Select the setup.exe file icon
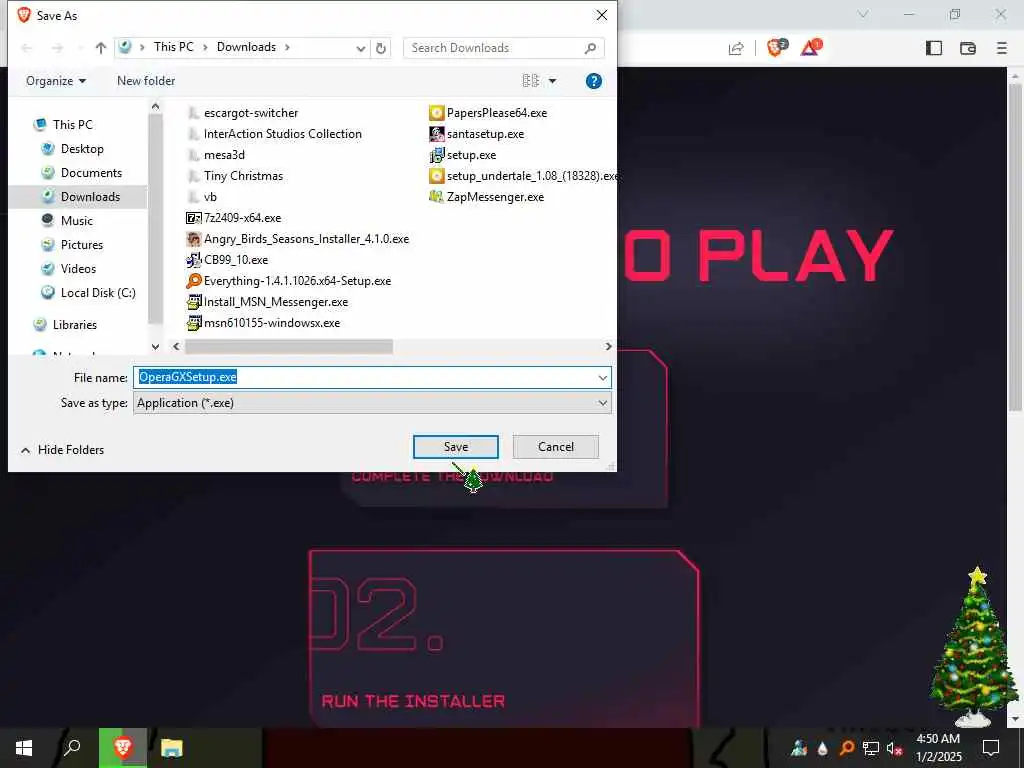This screenshot has width=1024, height=768. coord(436,155)
